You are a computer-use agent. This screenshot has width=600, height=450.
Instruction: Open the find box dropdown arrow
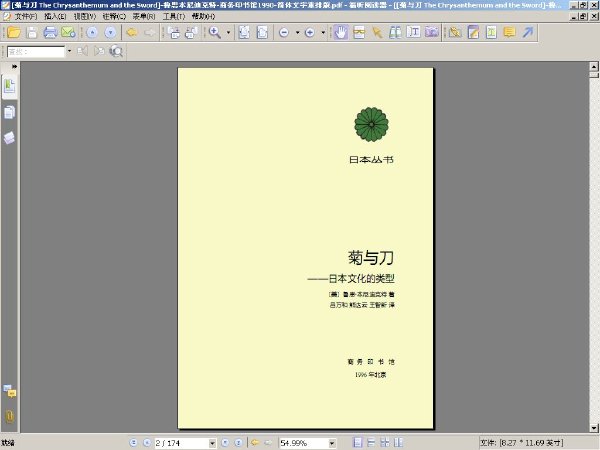click(69, 51)
